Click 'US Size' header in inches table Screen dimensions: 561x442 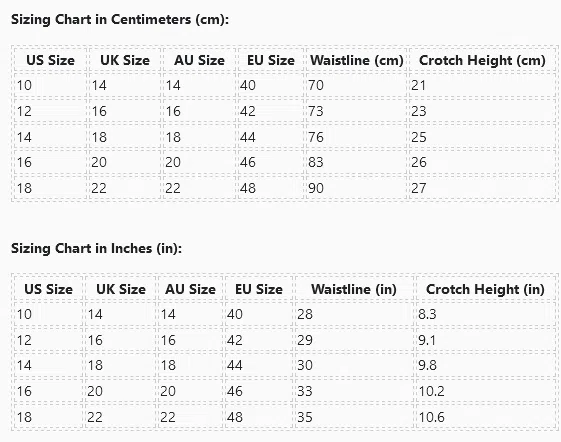click(49, 289)
